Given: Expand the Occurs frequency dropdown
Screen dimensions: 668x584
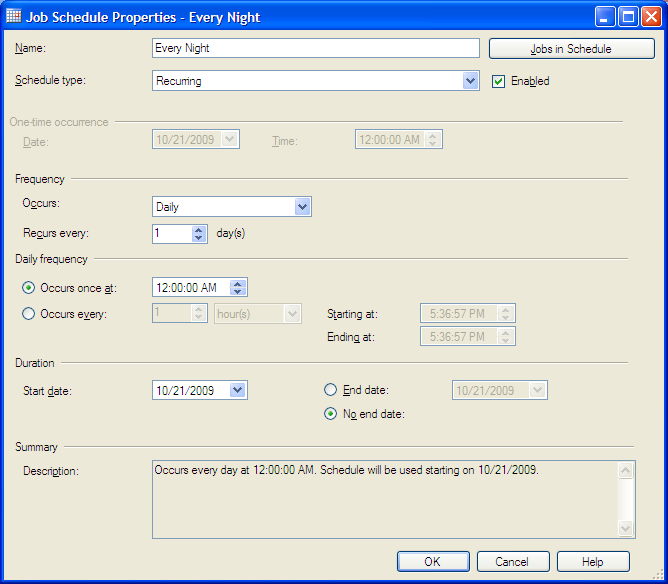Looking at the screenshot, I should pyautogui.click(x=303, y=207).
